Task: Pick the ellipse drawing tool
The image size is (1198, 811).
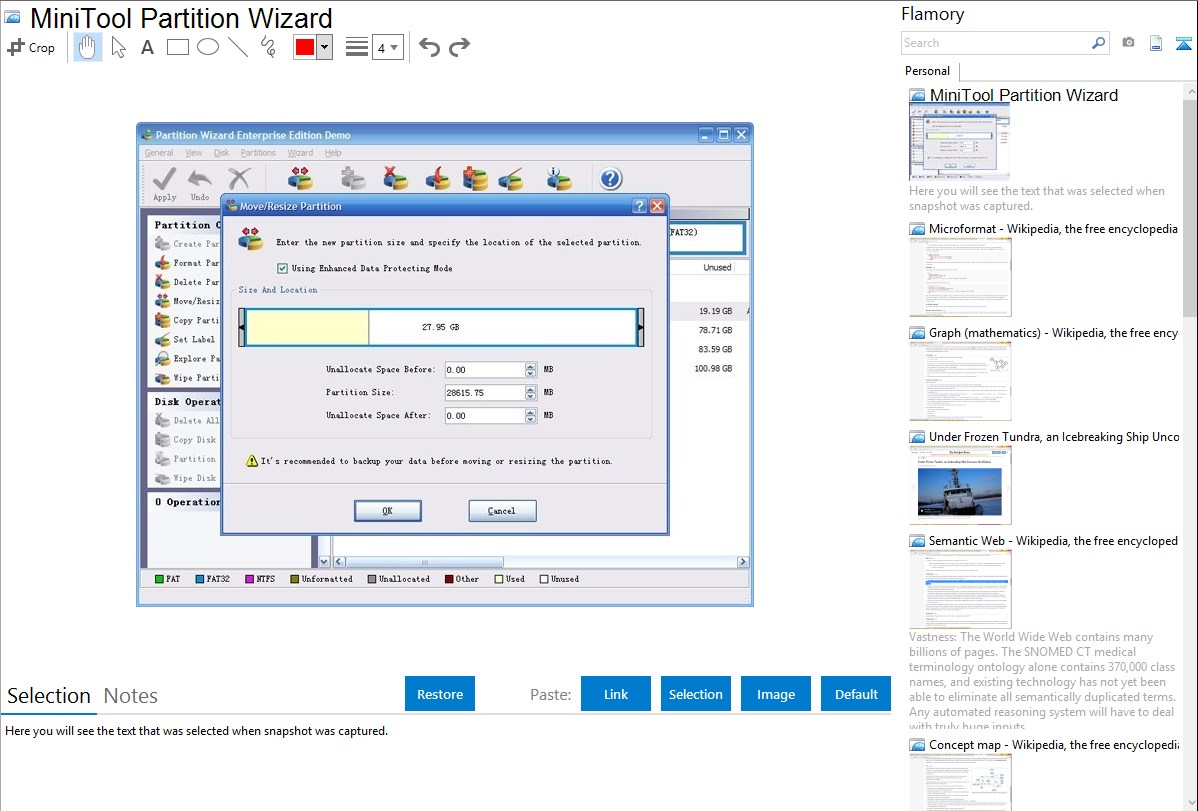Action: [208, 47]
